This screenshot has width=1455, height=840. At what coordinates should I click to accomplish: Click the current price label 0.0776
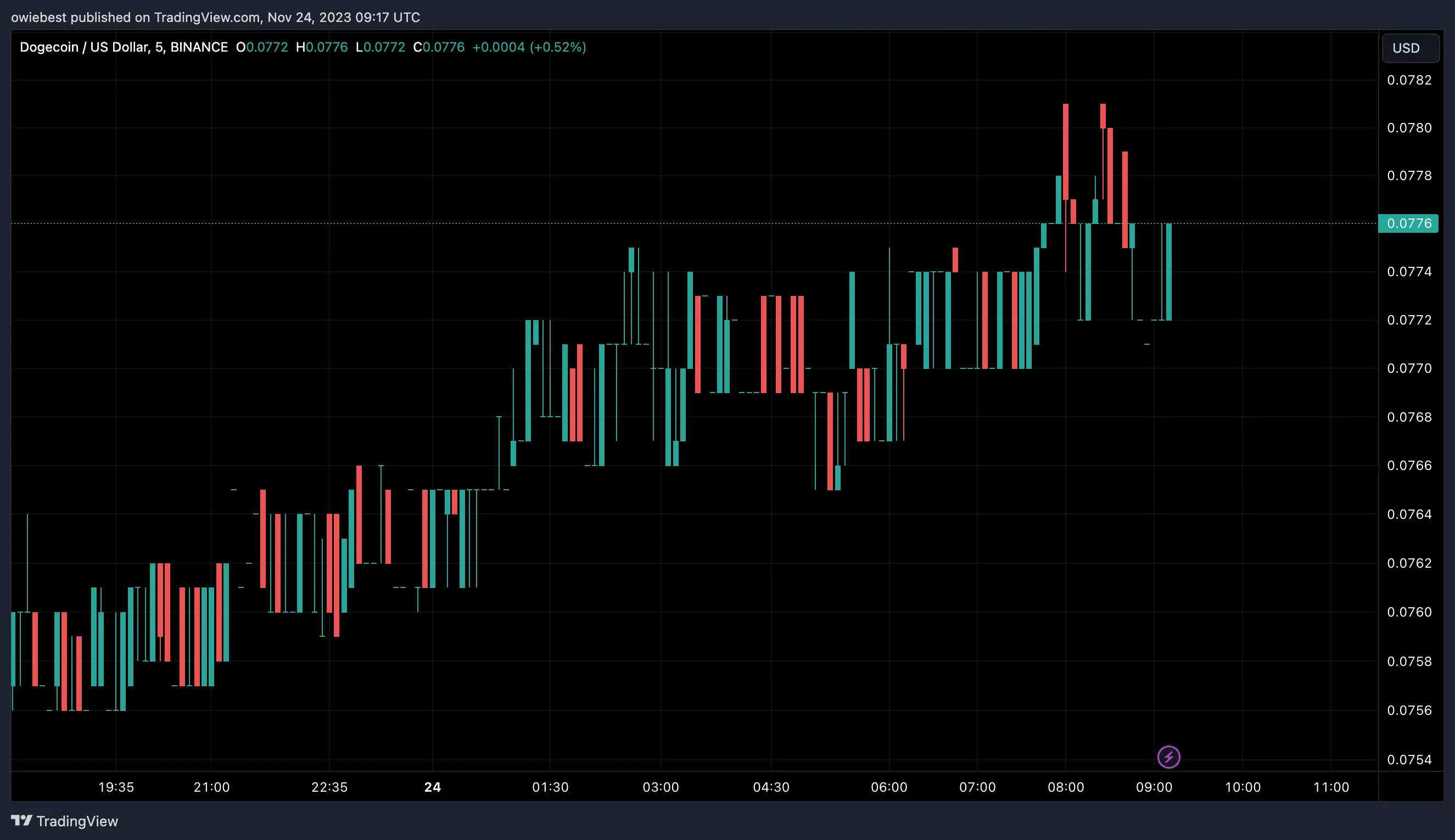pos(1408,223)
